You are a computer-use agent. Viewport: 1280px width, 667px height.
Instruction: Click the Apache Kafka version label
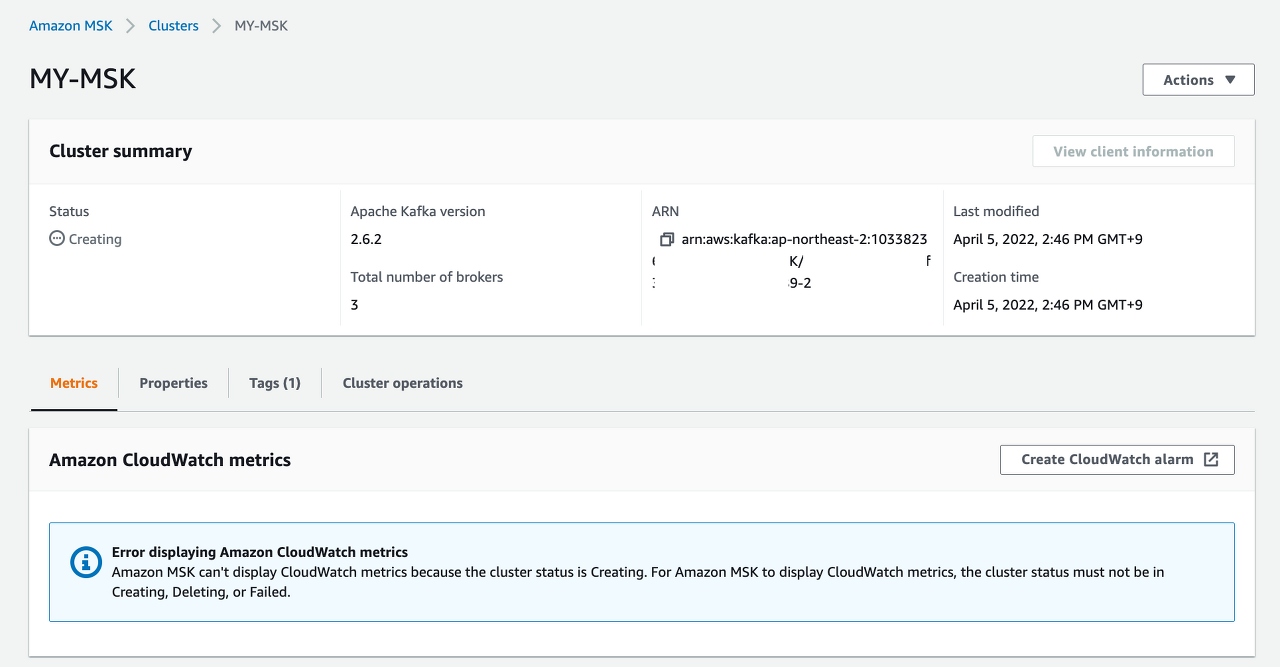pyautogui.click(x=418, y=211)
